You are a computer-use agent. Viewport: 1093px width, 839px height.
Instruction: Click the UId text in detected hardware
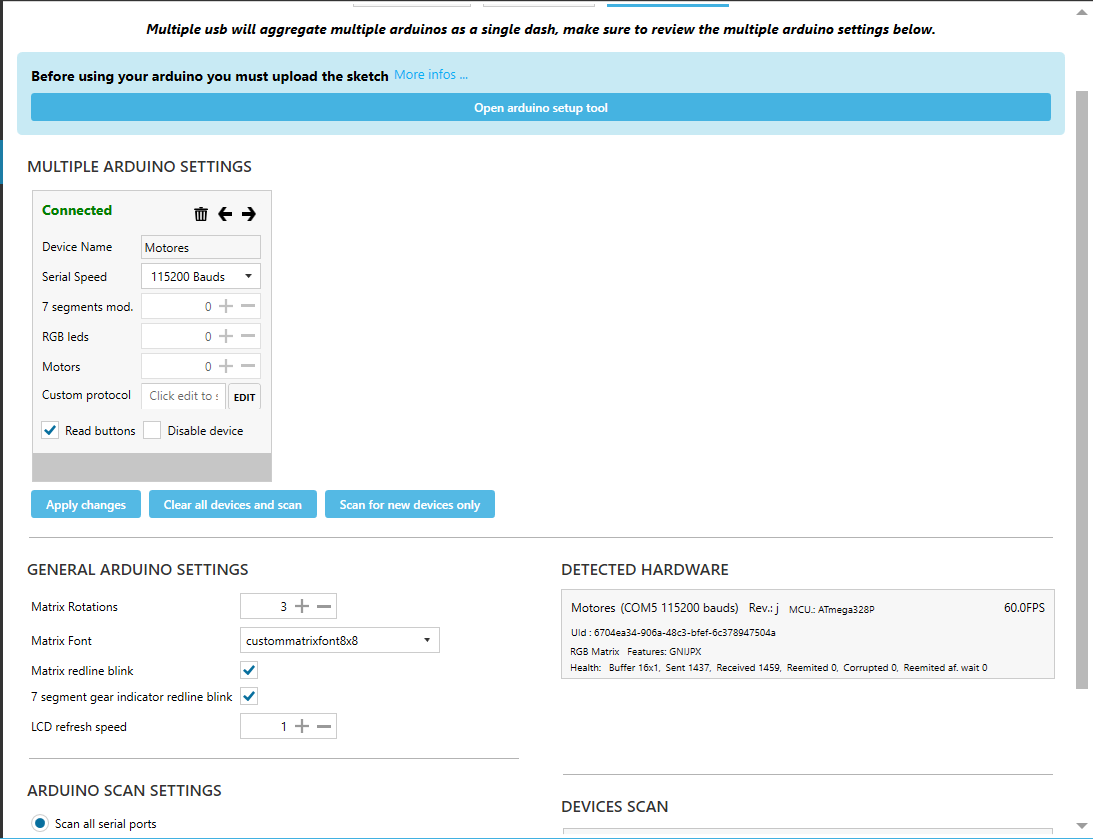click(x=673, y=633)
